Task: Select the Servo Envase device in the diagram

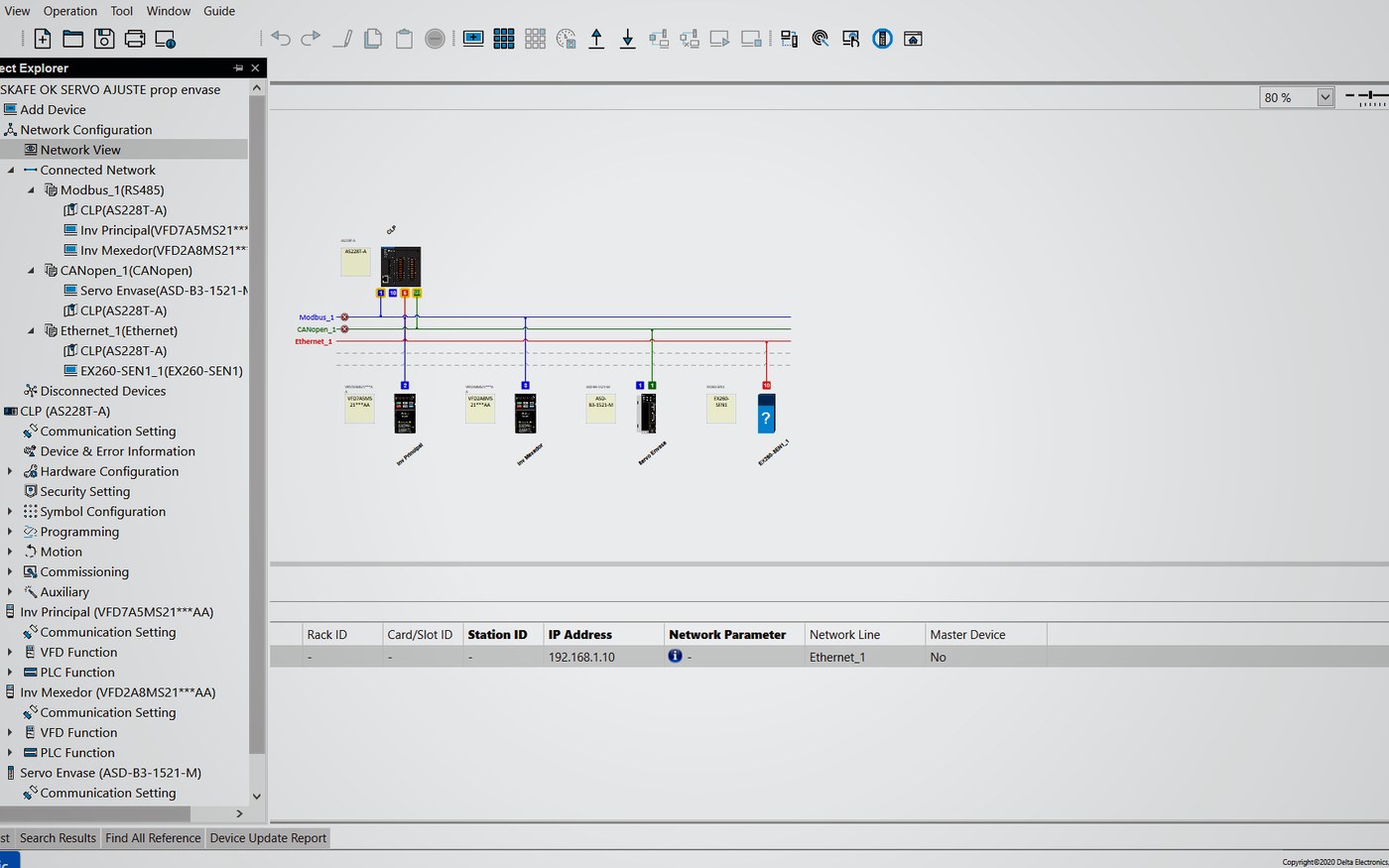Action: 647,414
